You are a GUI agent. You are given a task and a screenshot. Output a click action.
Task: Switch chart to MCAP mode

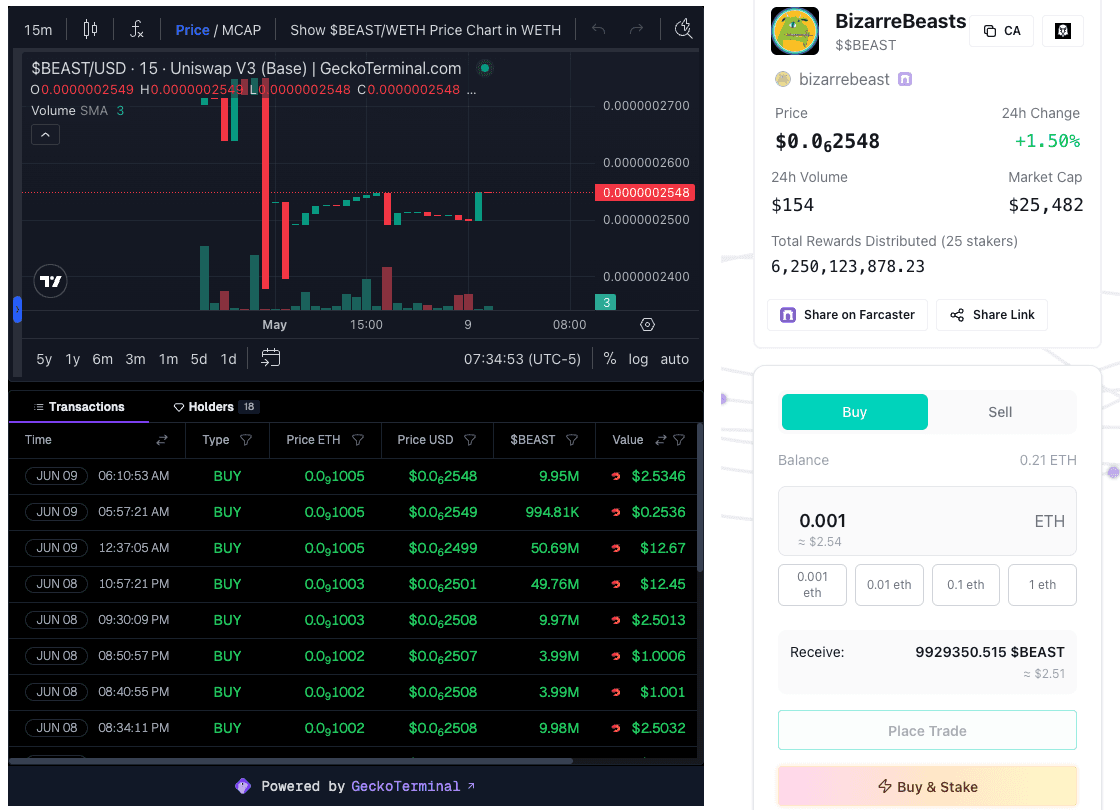point(241,30)
